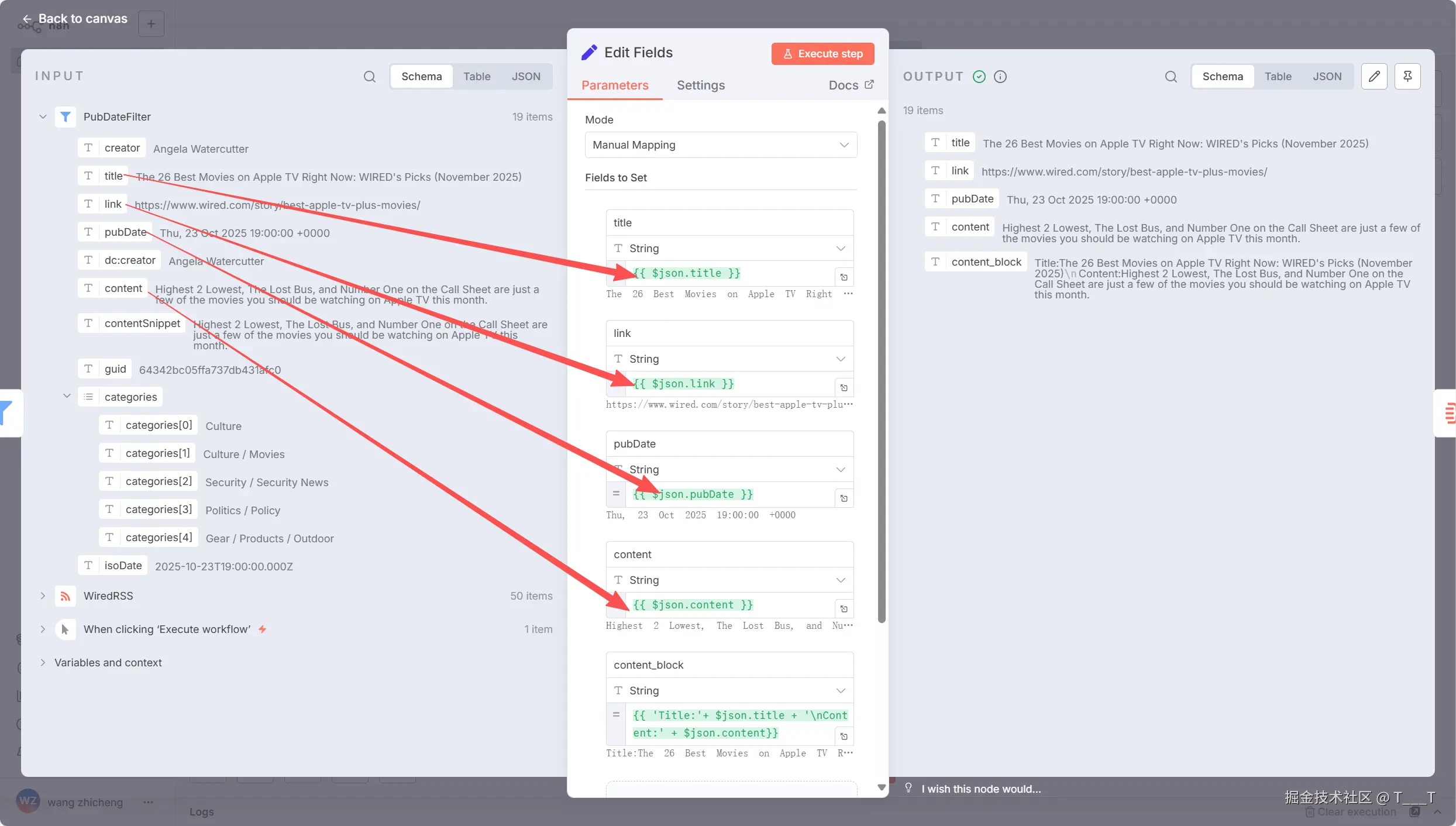The image size is (1456, 826).
Task: Click the output panel search icon
Action: coord(1171,77)
